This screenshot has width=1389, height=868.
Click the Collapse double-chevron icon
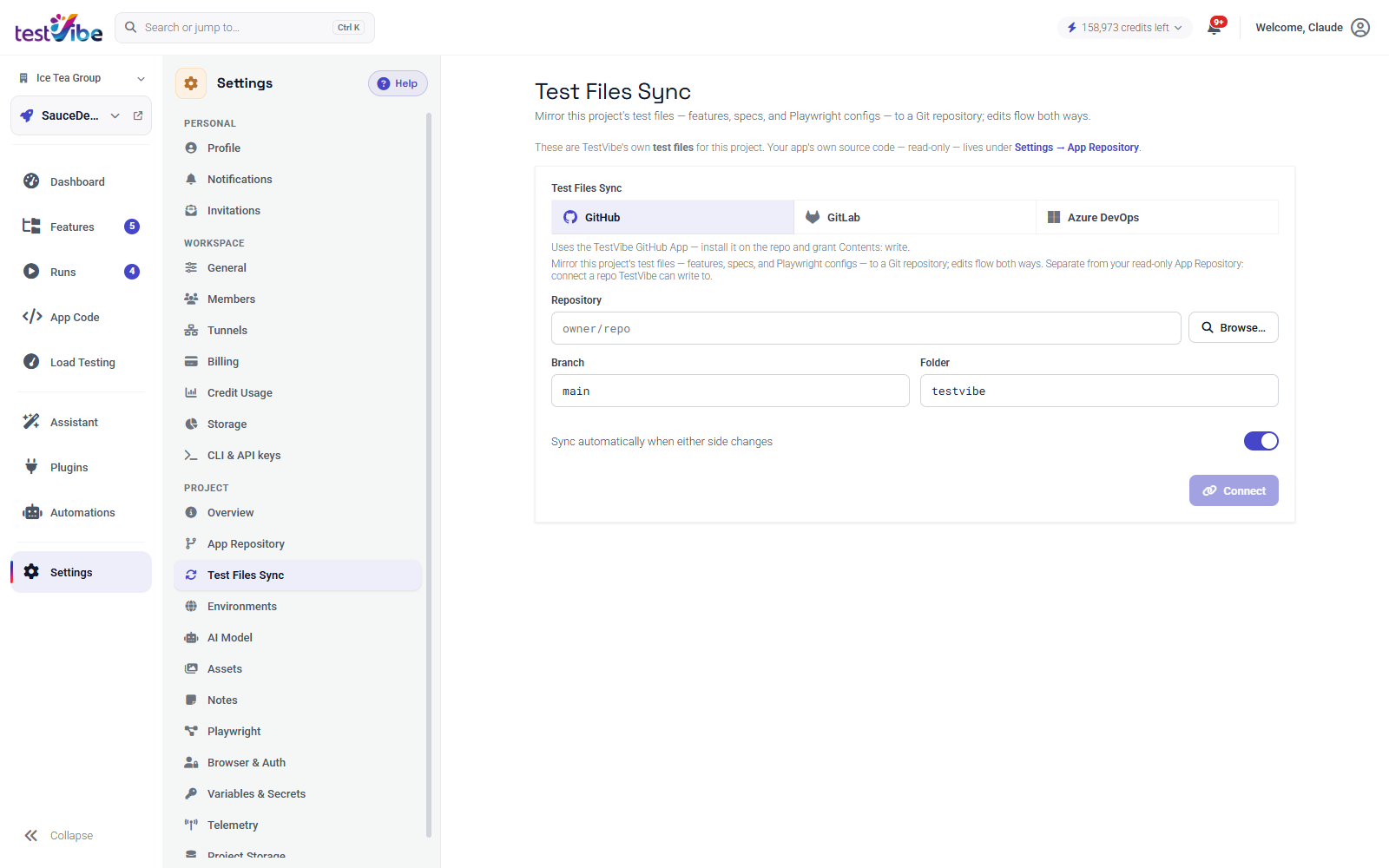tap(31, 835)
